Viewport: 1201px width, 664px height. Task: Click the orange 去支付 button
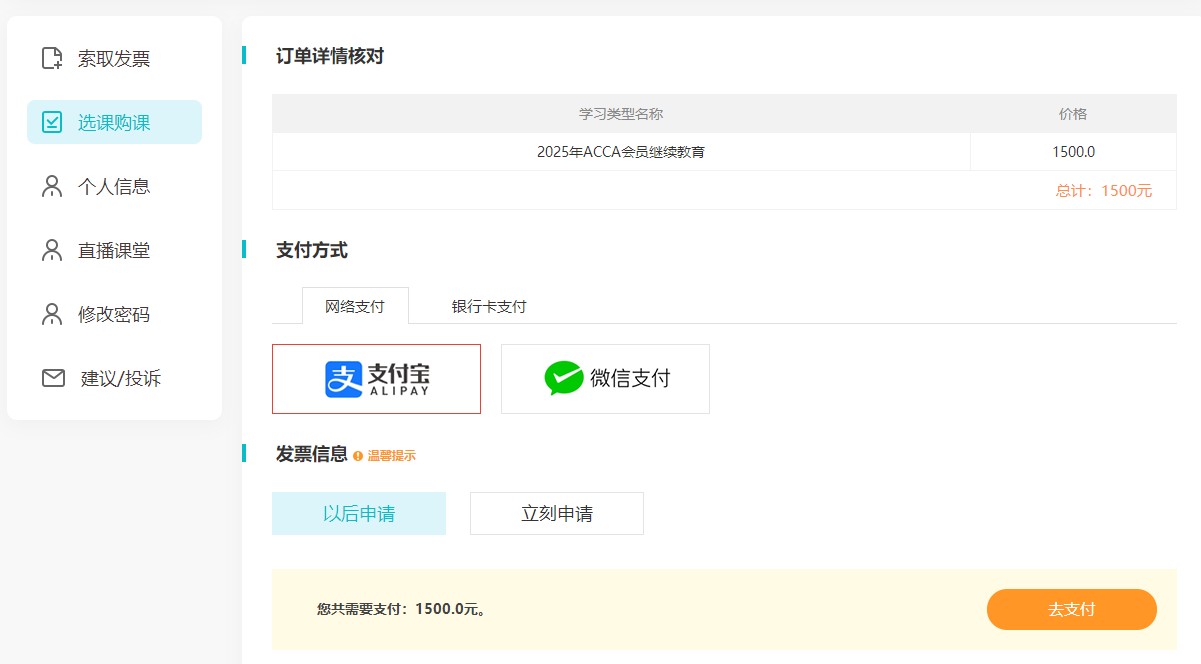(x=1072, y=609)
